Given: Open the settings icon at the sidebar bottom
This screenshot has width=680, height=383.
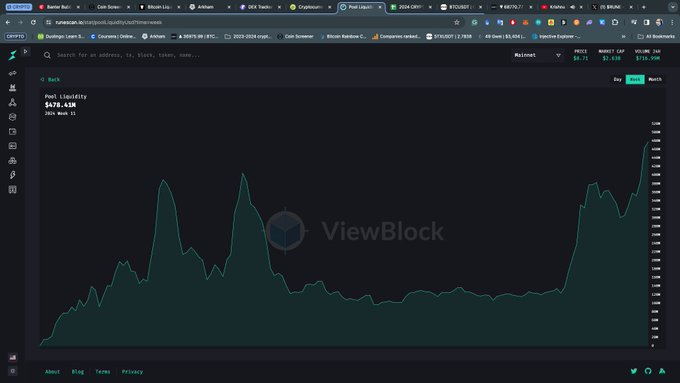Looking at the screenshot, I should click(x=13, y=371).
